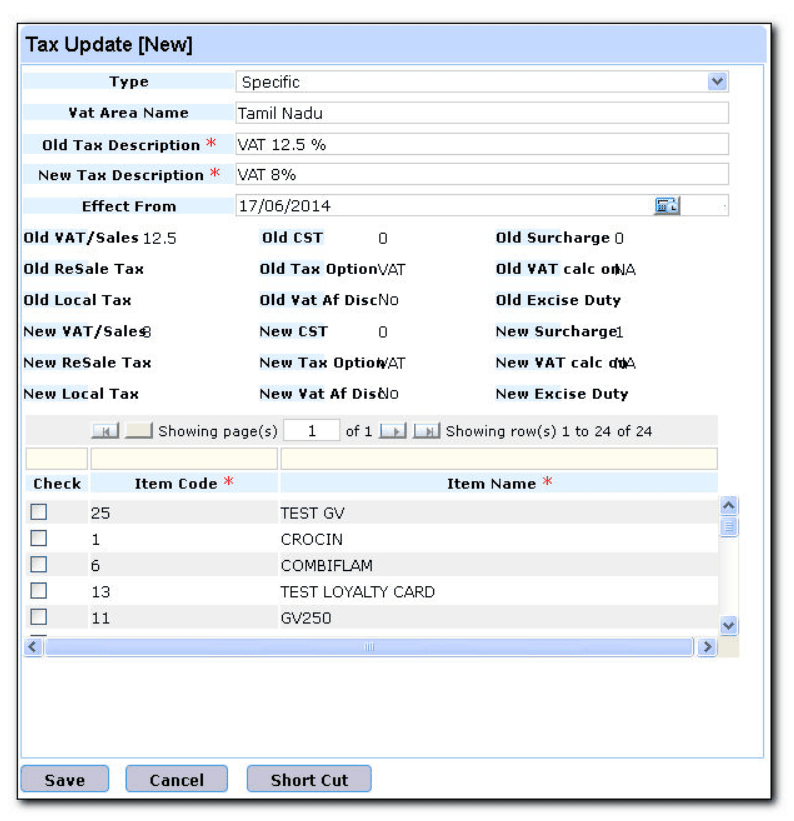Click the Vat Area Name field

(482, 113)
